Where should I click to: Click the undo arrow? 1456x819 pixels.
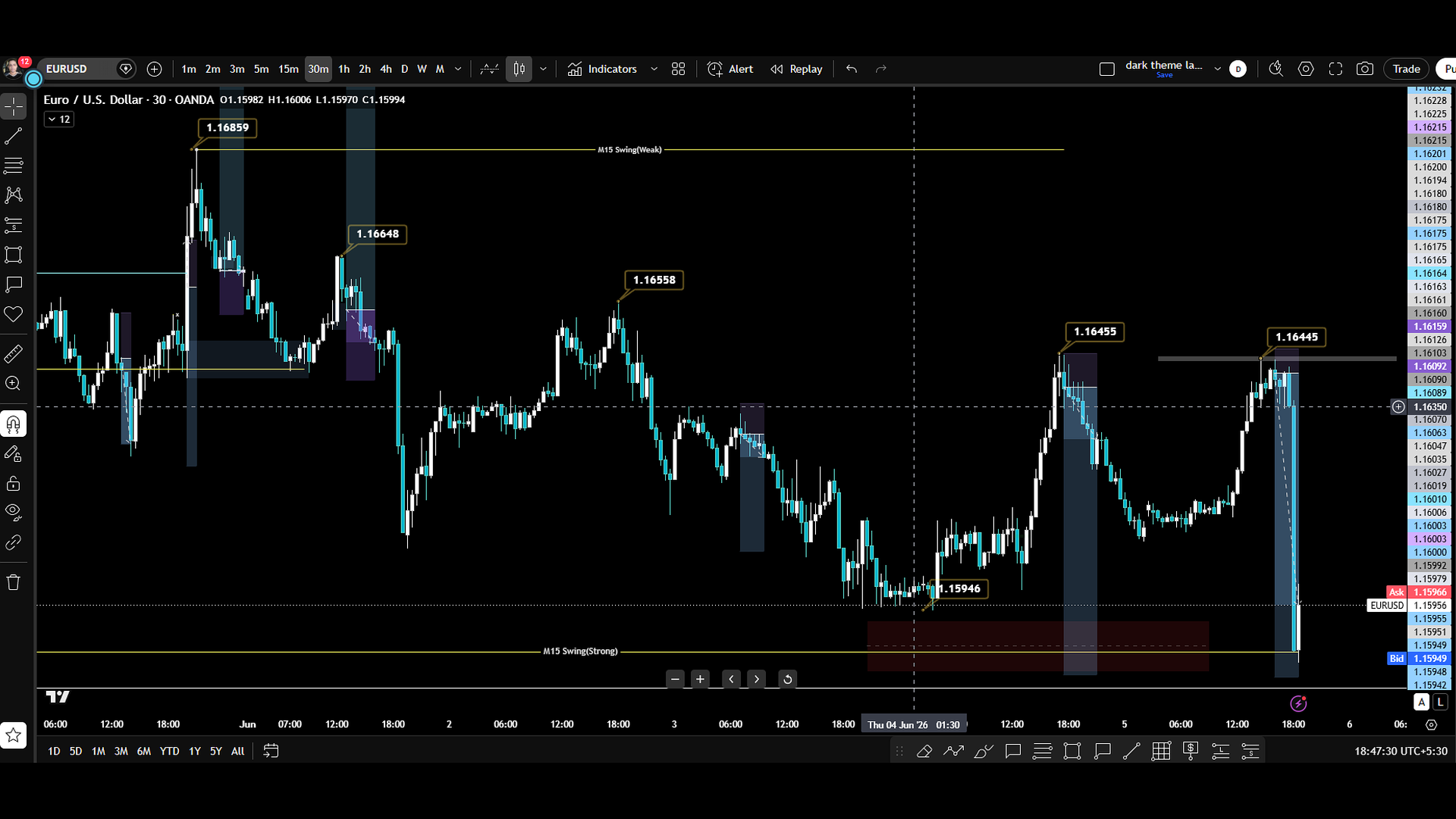pos(852,69)
